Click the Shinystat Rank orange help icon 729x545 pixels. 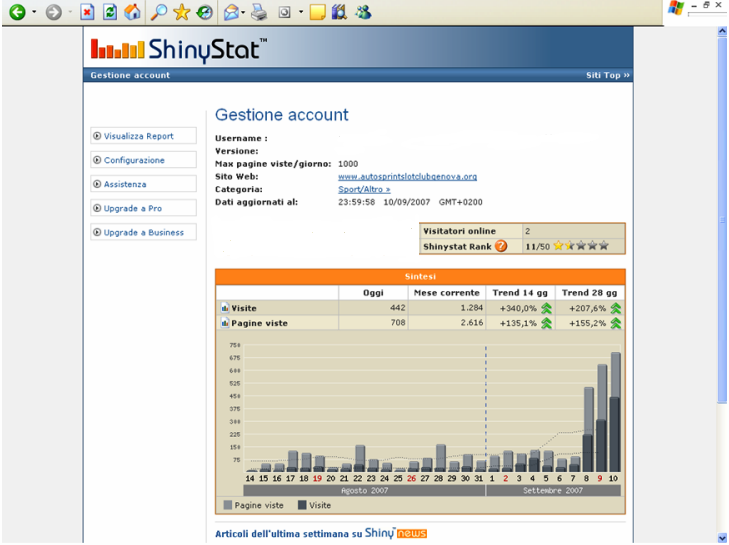[x=501, y=246]
